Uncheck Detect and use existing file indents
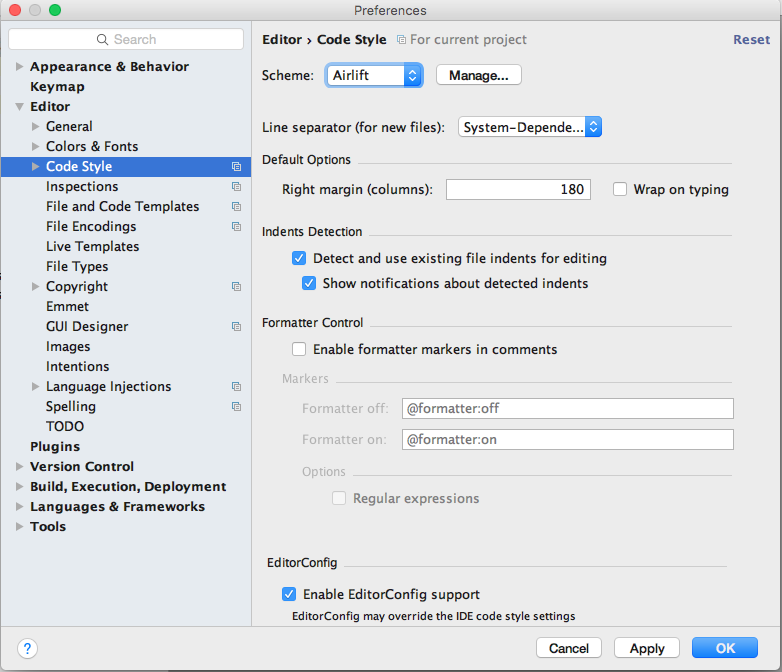Viewport: 782px width, 672px height. click(x=299, y=258)
